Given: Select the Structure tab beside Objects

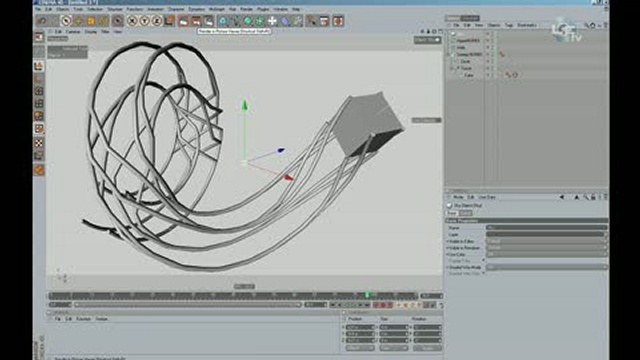Looking at the screenshot, I should pyautogui.click(x=470, y=18).
